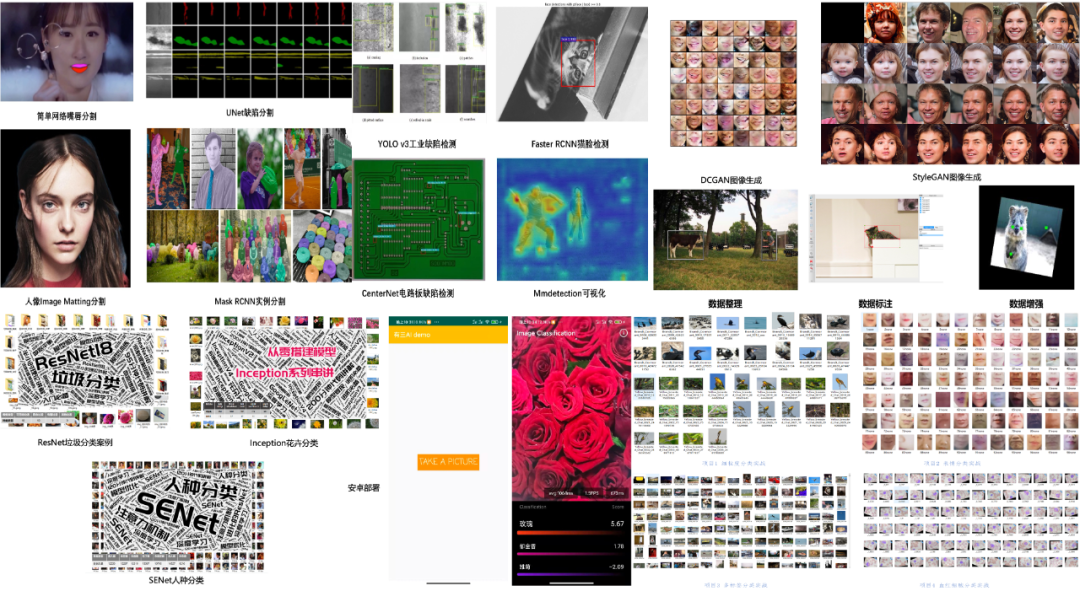
Task: Tap the info icon beside Image Classification
Action: 623,333
